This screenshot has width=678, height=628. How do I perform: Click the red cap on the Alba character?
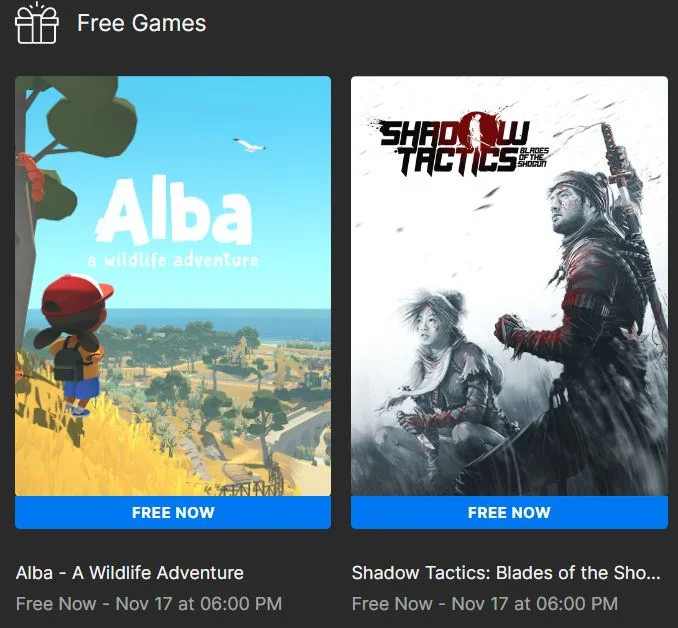tap(77, 295)
